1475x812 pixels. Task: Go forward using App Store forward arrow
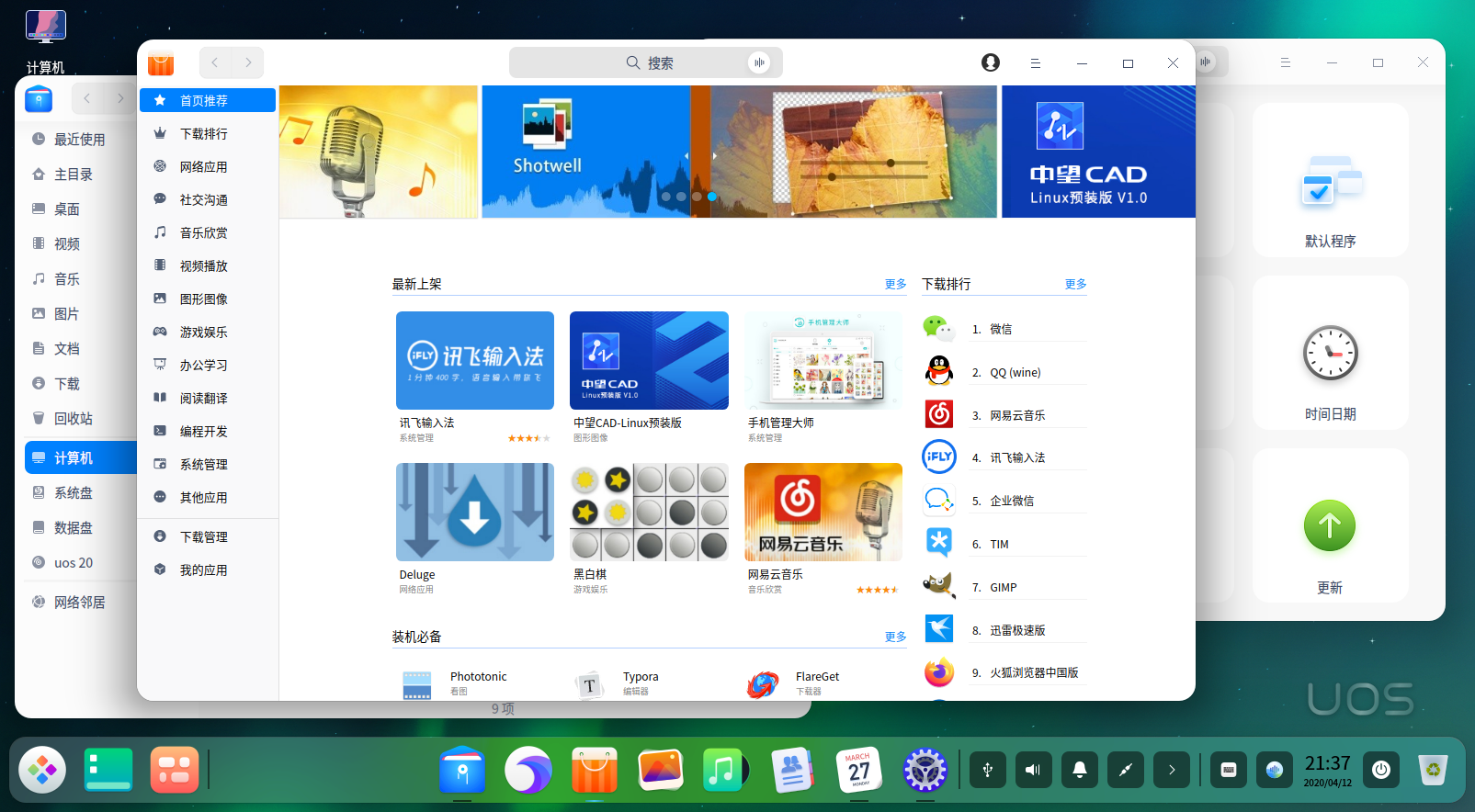248,62
